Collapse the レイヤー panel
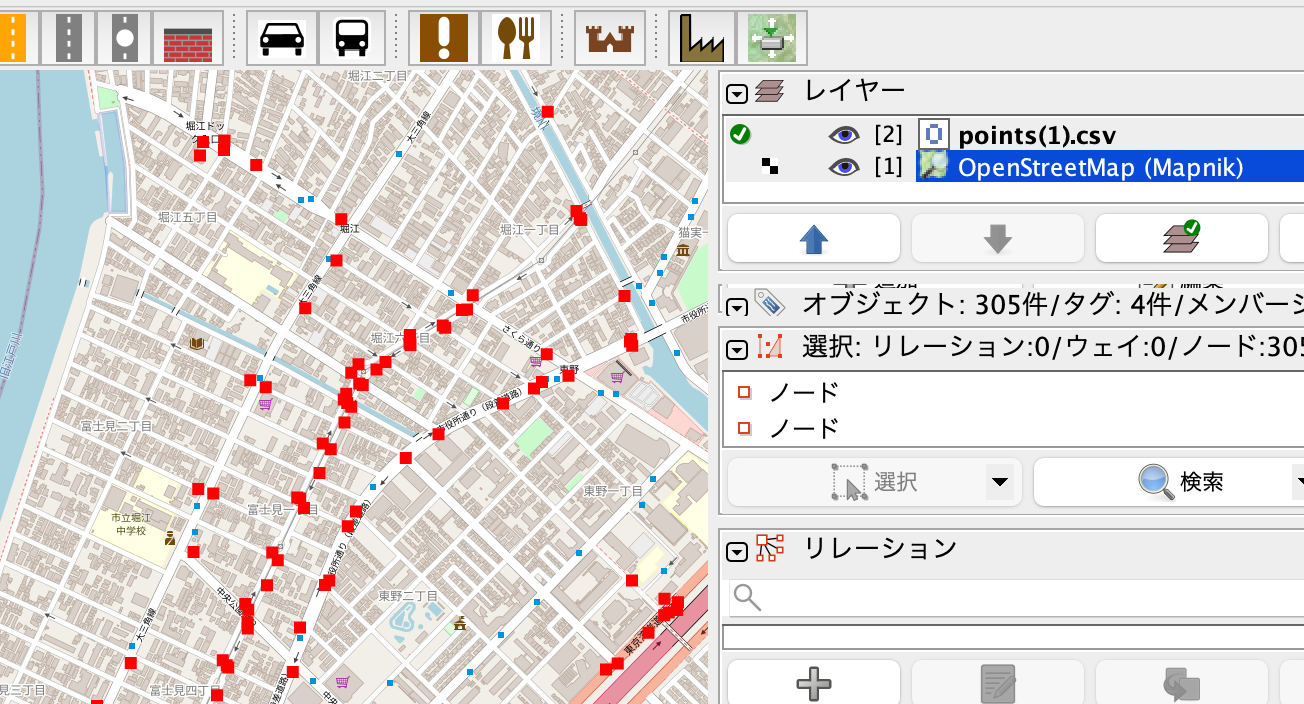This screenshot has height=704, width=1304. click(737, 93)
